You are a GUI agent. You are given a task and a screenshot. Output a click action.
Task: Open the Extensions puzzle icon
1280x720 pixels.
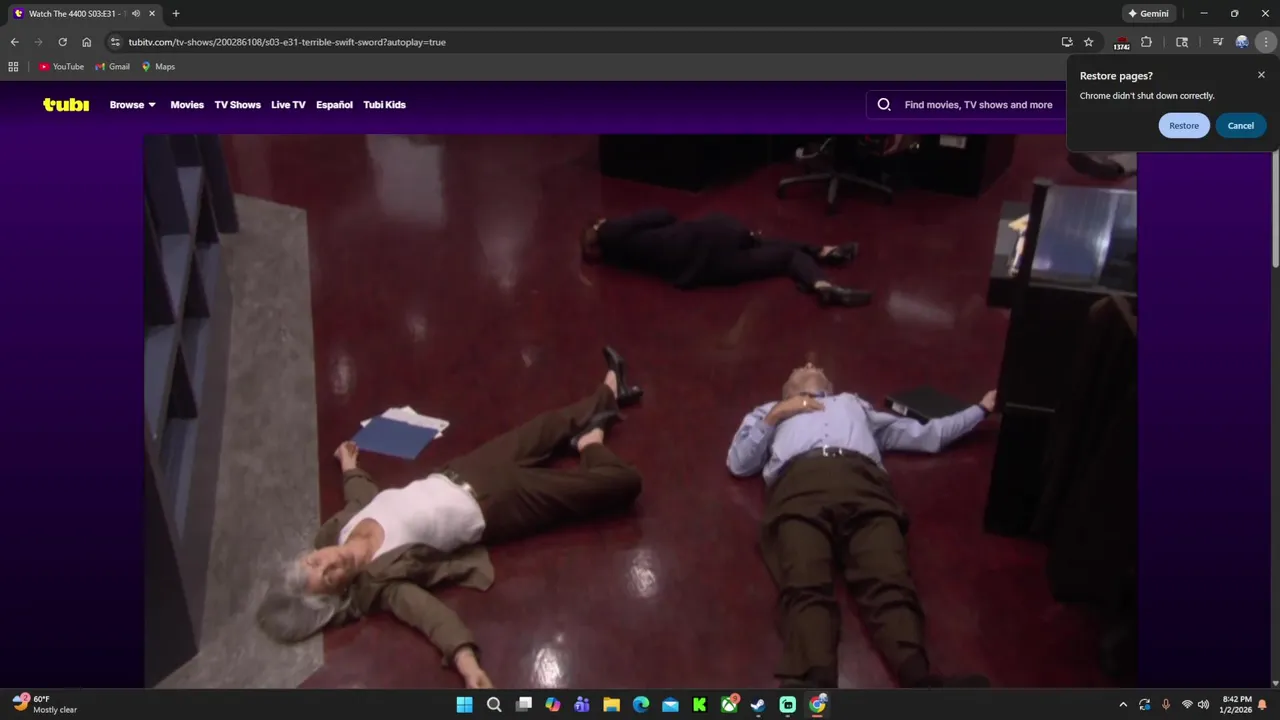pos(1147,42)
